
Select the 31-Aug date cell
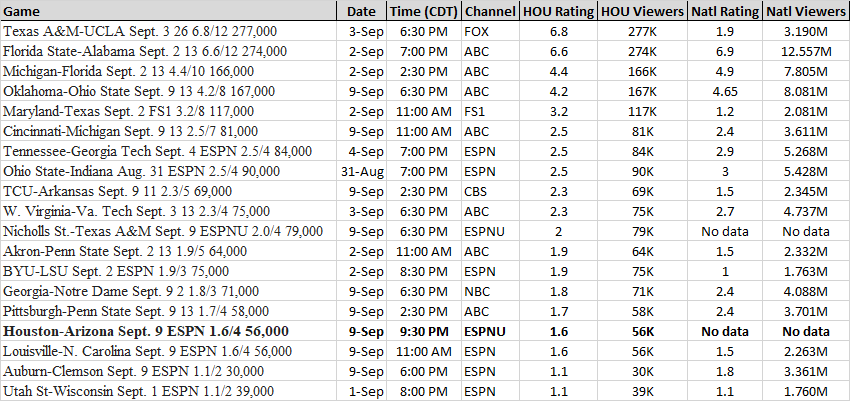(x=362, y=172)
